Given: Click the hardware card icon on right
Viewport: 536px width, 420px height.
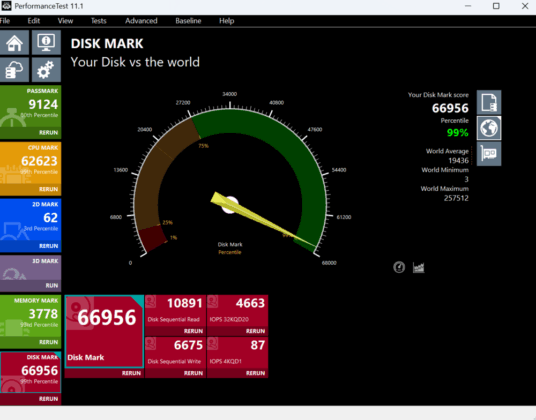Looking at the screenshot, I should coord(489,154).
